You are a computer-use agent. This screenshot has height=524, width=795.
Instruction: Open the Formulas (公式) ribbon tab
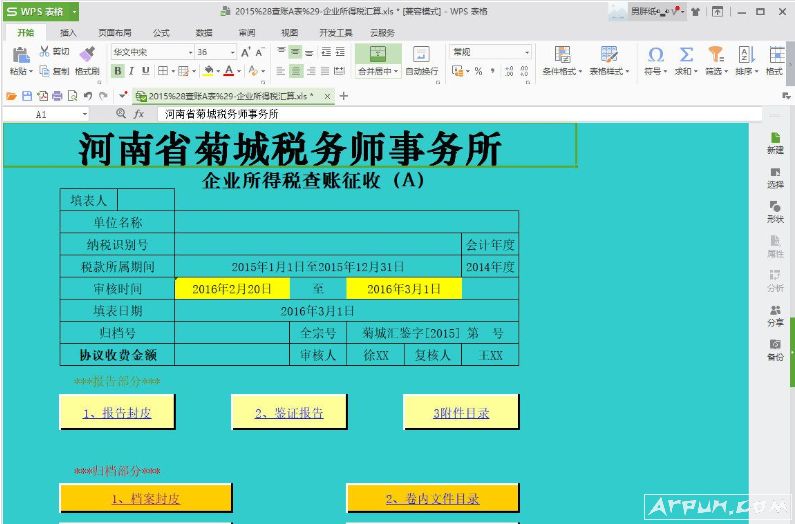[x=161, y=32]
